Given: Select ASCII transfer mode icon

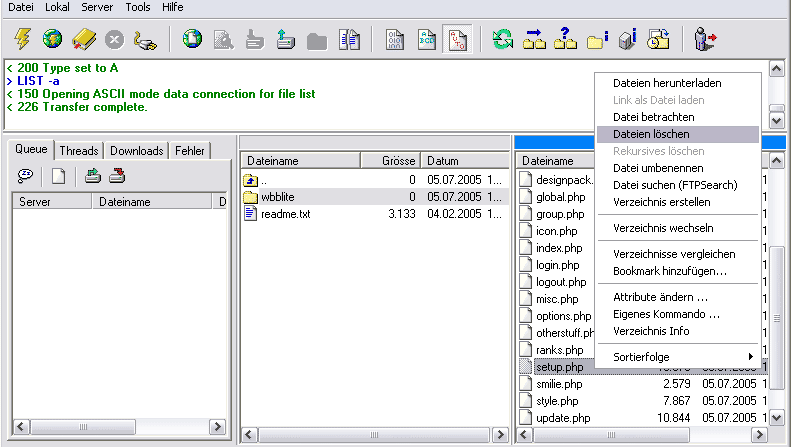Looking at the screenshot, I should [x=426, y=39].
